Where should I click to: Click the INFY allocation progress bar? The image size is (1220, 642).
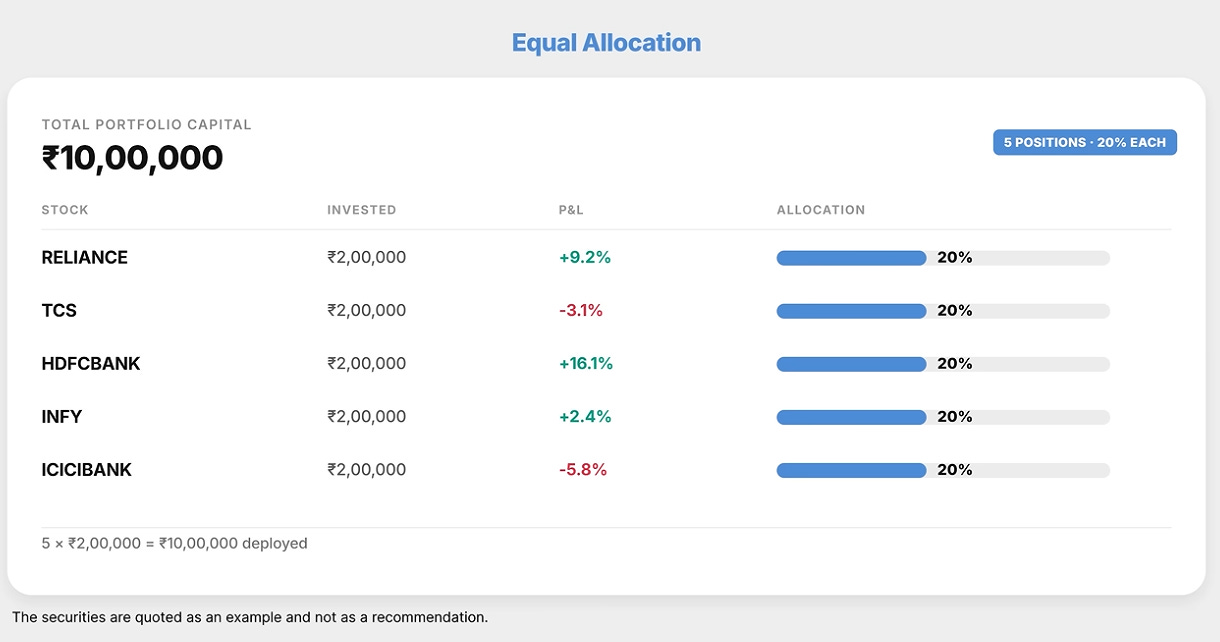943,417
